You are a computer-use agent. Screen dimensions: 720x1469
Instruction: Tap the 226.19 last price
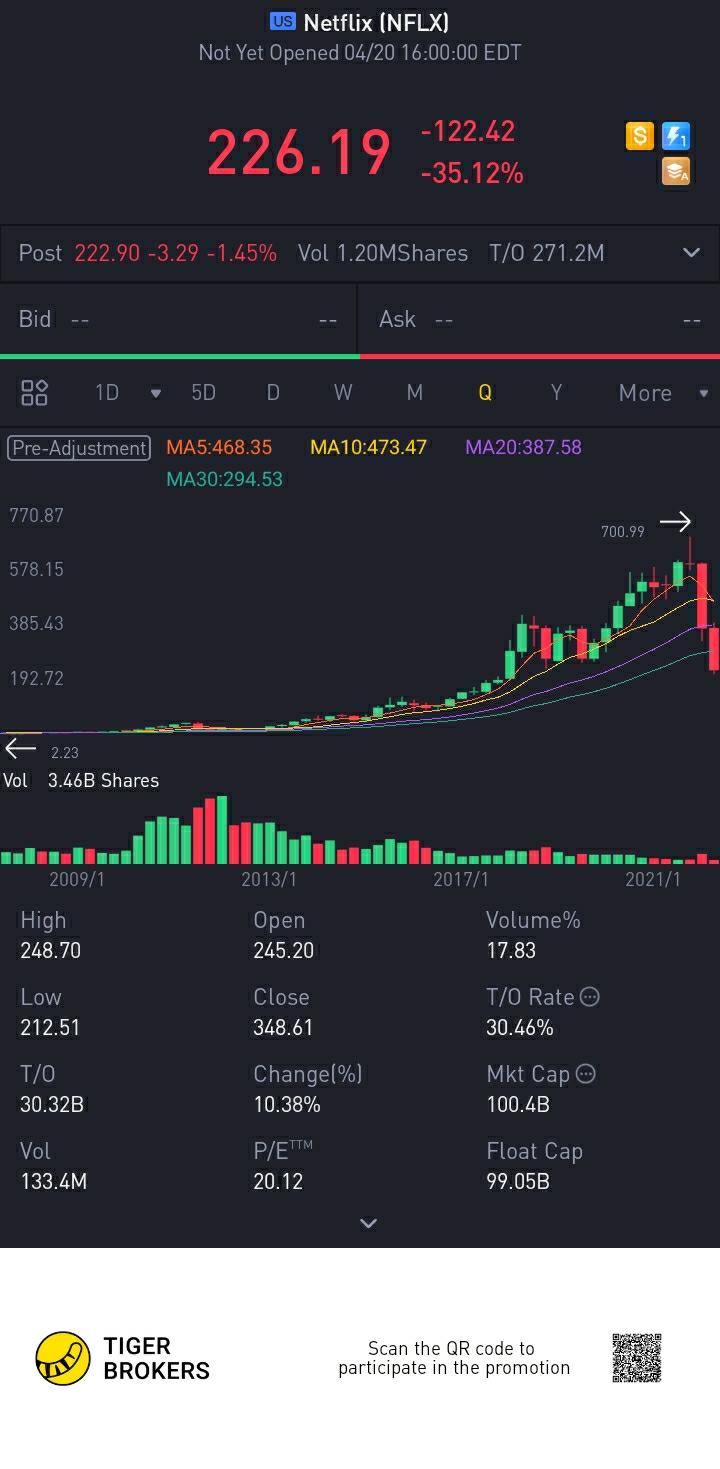pos(299,153)
